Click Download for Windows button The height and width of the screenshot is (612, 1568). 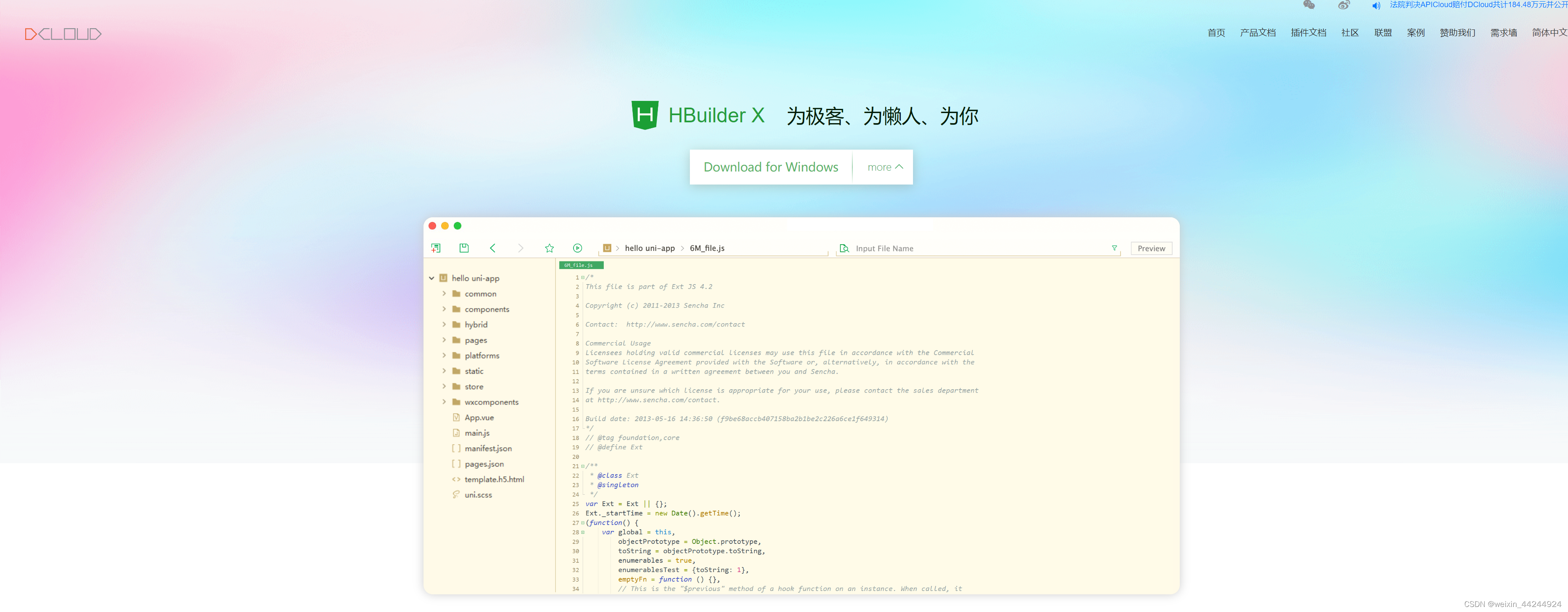[x=771, y=167]
